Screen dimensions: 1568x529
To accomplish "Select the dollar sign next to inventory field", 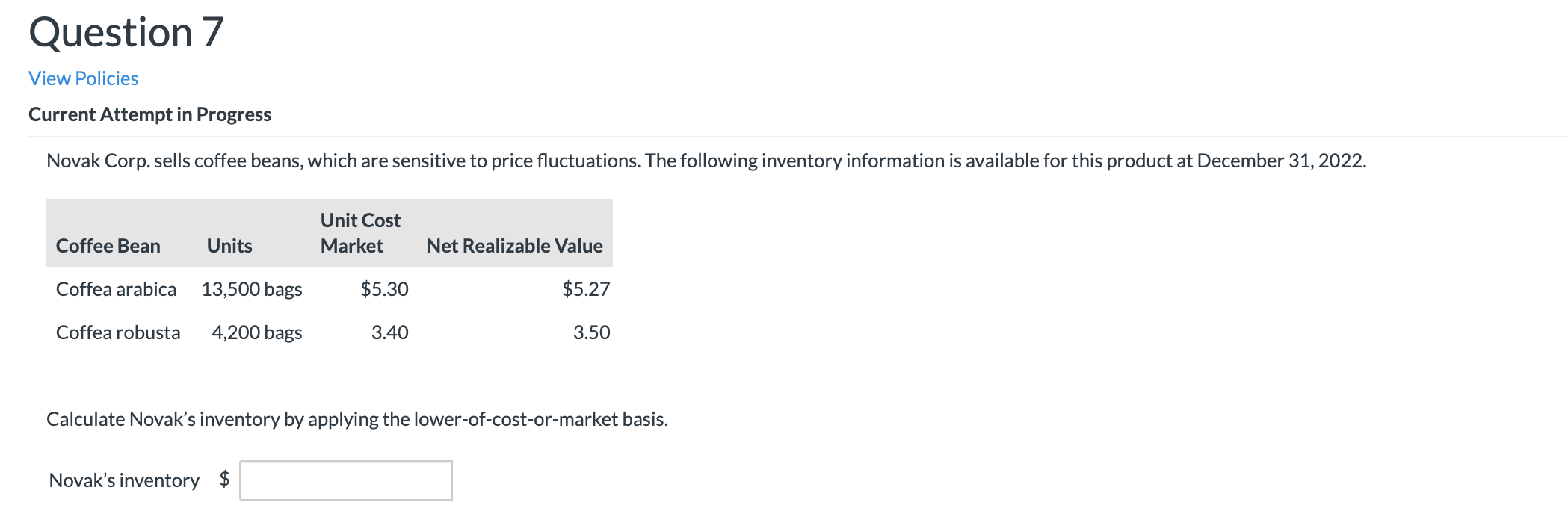I will (x=223, y=480).
